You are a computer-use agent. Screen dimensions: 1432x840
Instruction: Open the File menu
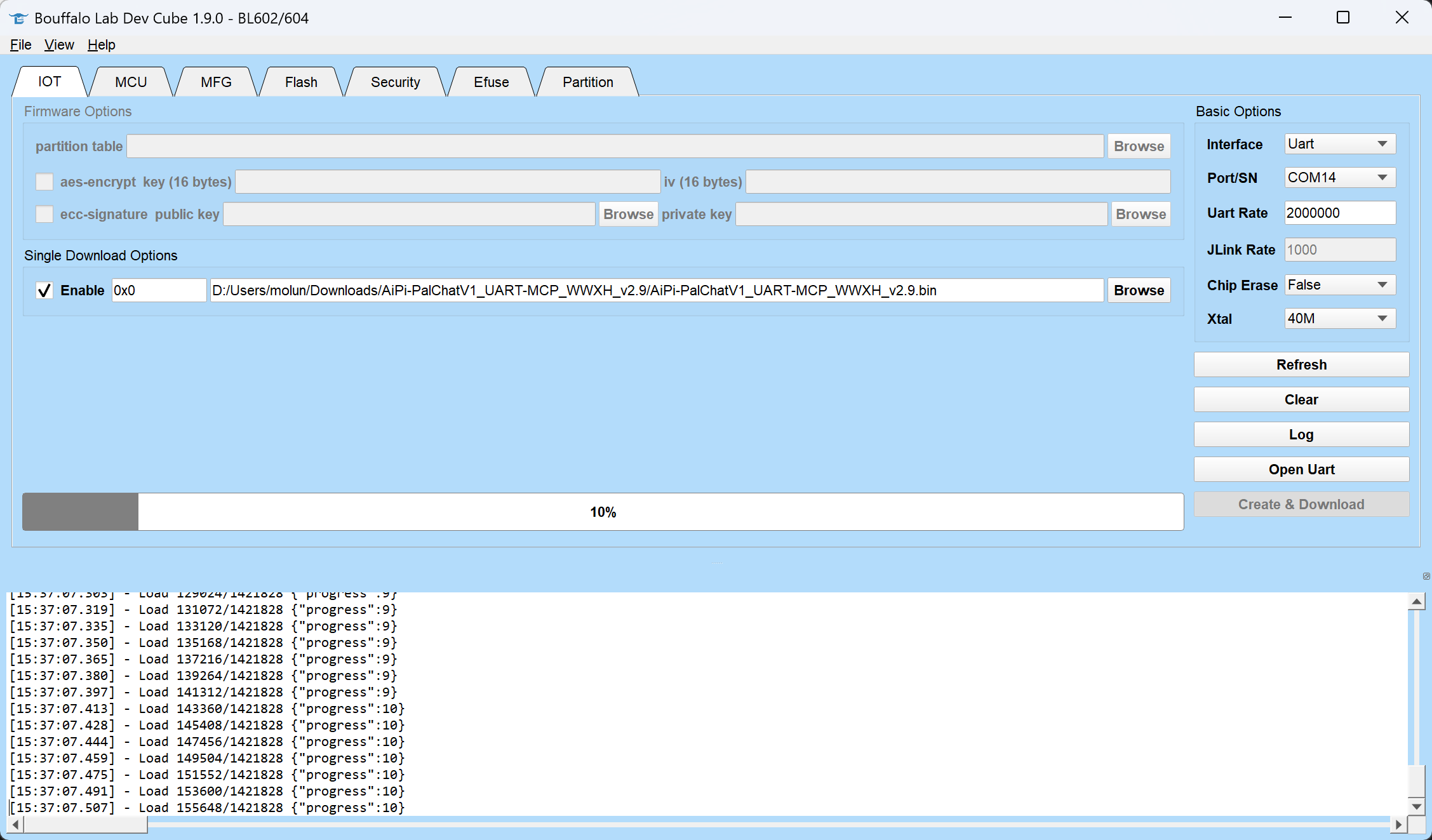pos(21,44)
